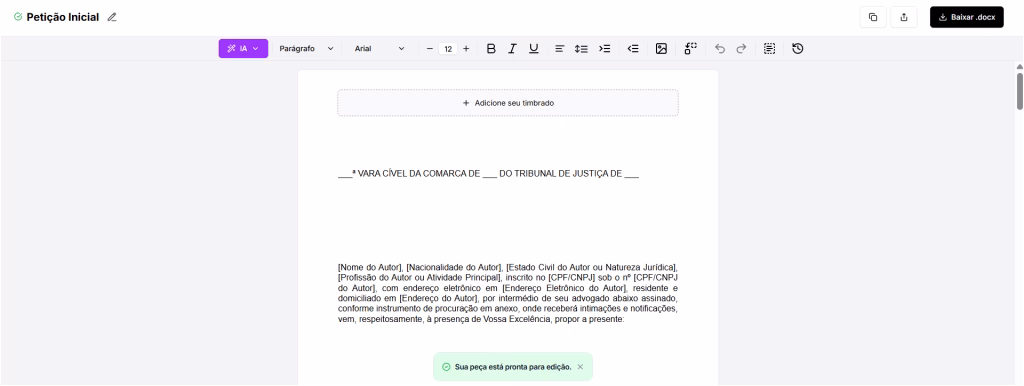
Task: Duplicate the document with copy icon
Action: pos(873,18)
